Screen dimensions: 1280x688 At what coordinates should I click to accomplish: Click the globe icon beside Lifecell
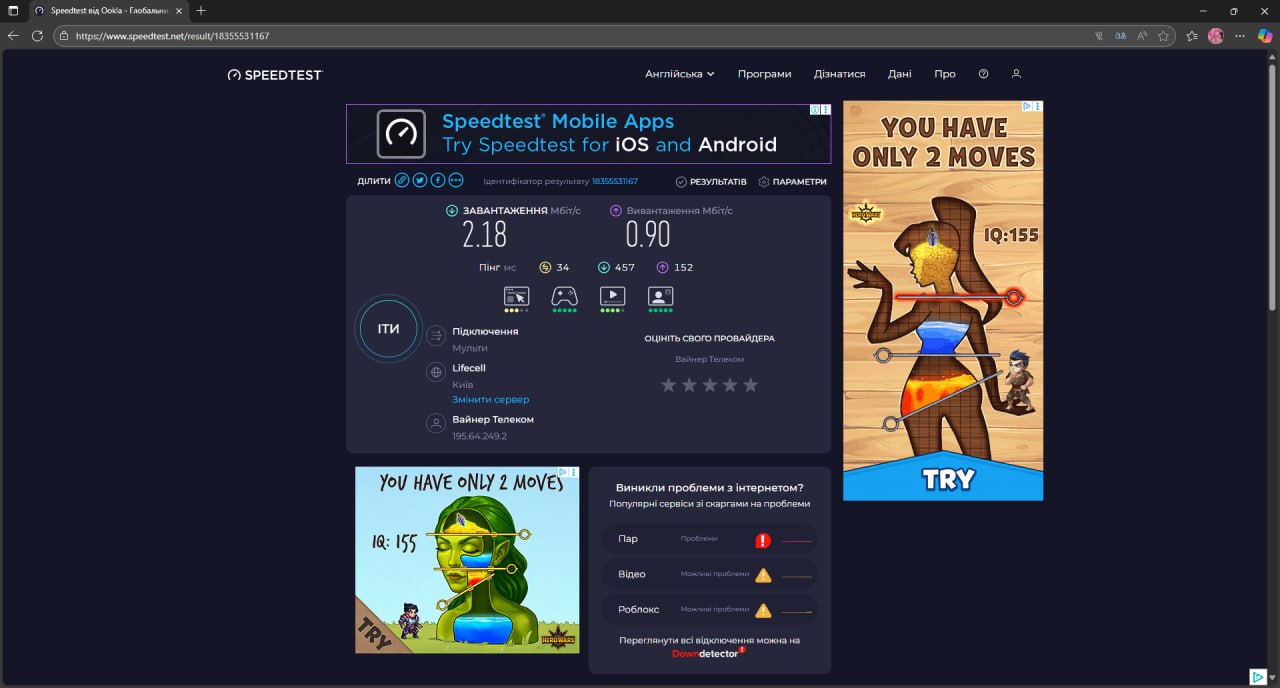pos(436,372)
